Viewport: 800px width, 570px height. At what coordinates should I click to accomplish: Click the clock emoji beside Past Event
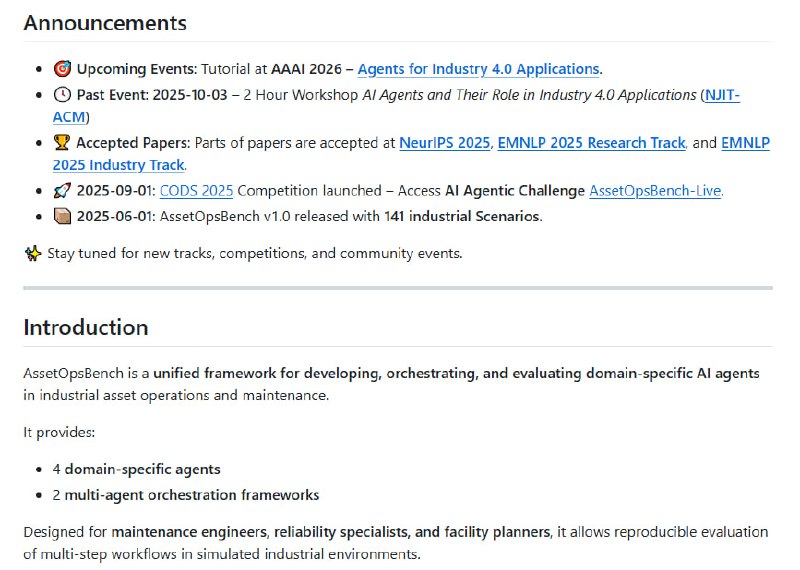tap(62, 95)
